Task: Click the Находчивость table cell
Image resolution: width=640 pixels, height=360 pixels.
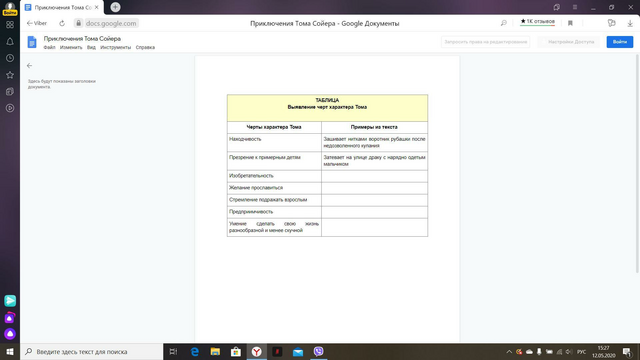Action: click(x=274, y=142)
